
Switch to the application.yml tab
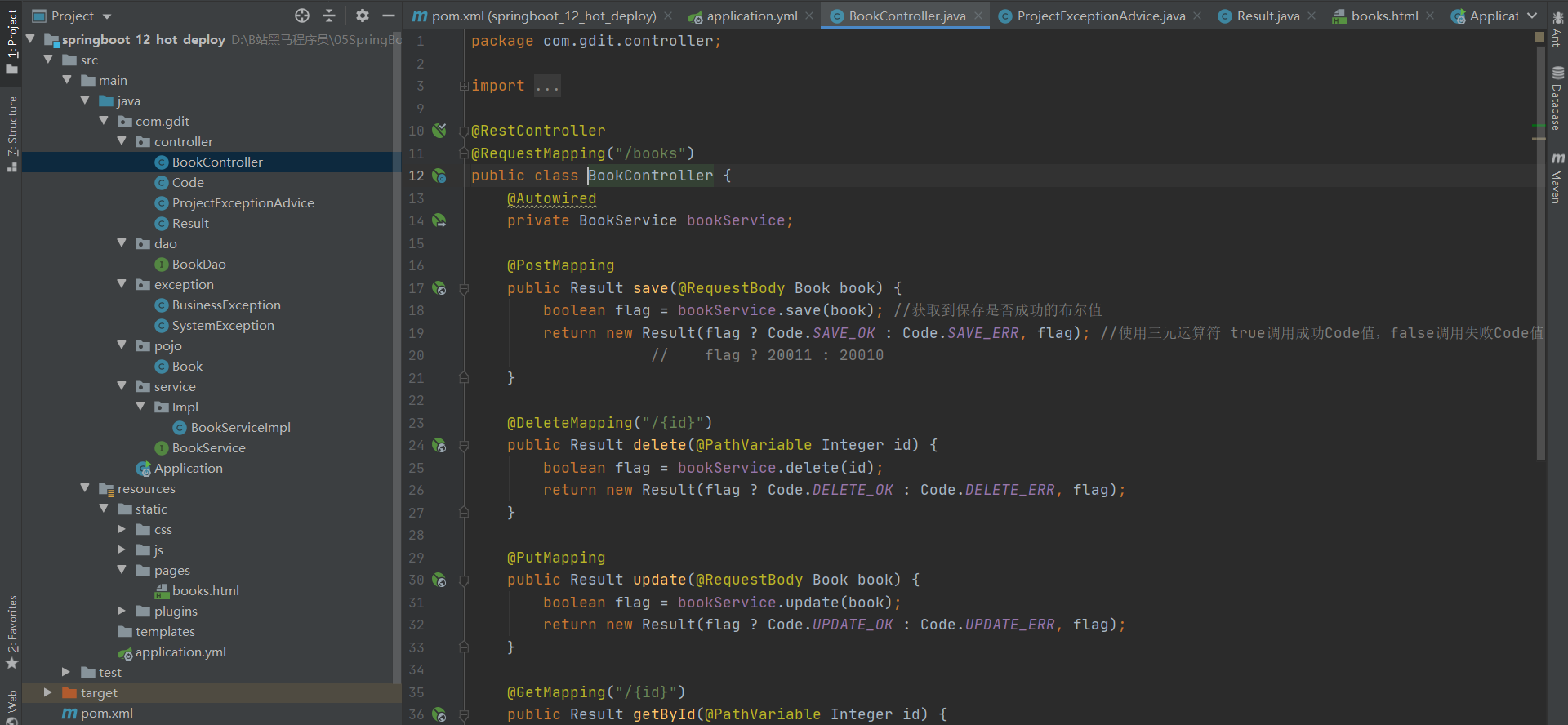pos(751,16)
